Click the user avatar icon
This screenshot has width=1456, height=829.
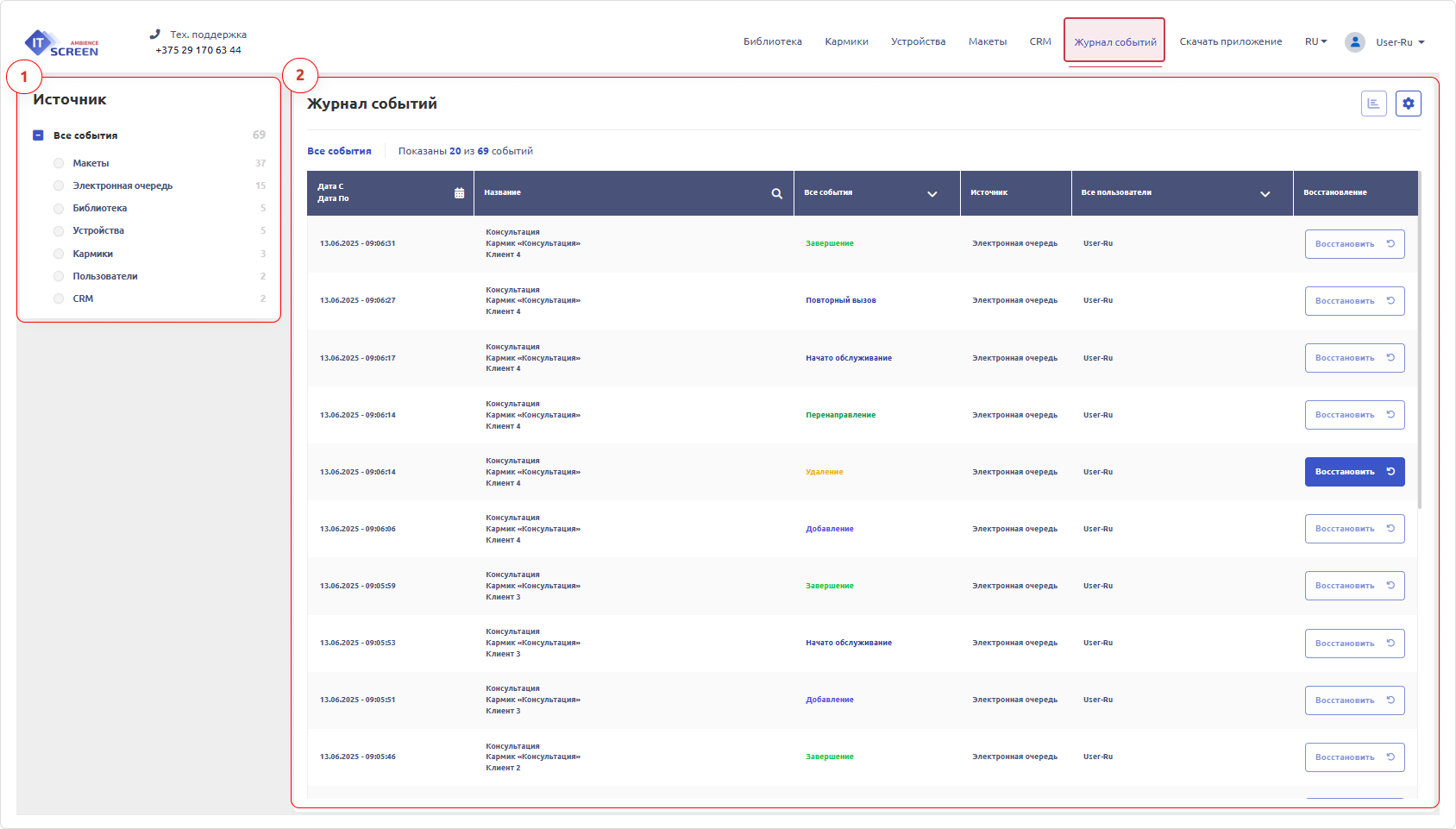[x=1354, y=41]
